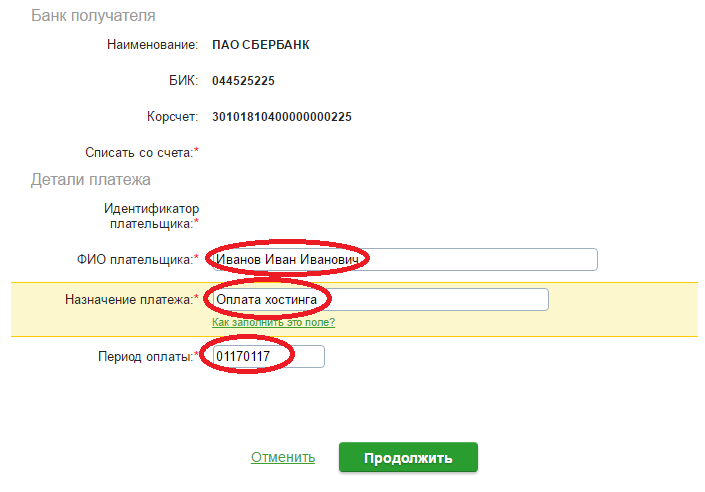This screenshot has width=705, height=492.
Task: Open the 'Как заполнить это поле?' help link
Action: click(273, 322)
